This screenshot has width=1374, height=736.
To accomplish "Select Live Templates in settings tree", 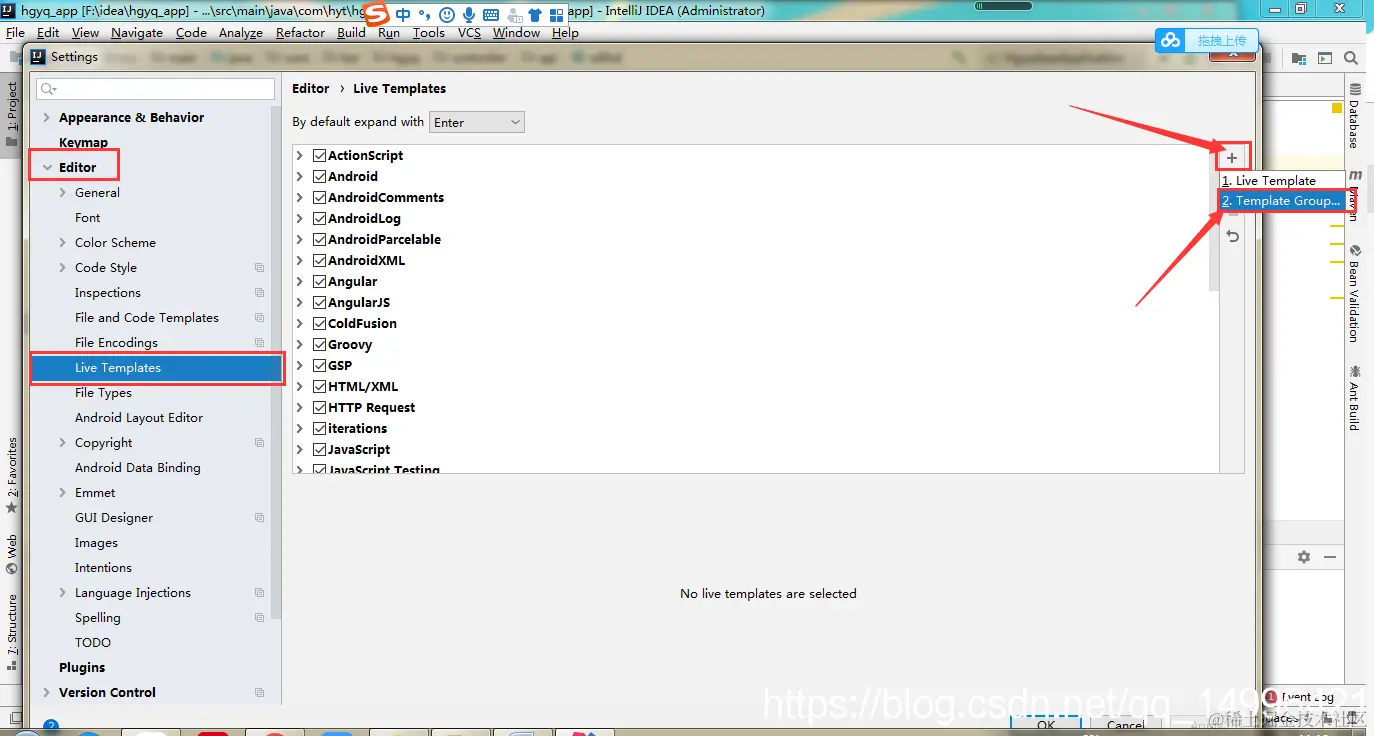I will [156, 368].
